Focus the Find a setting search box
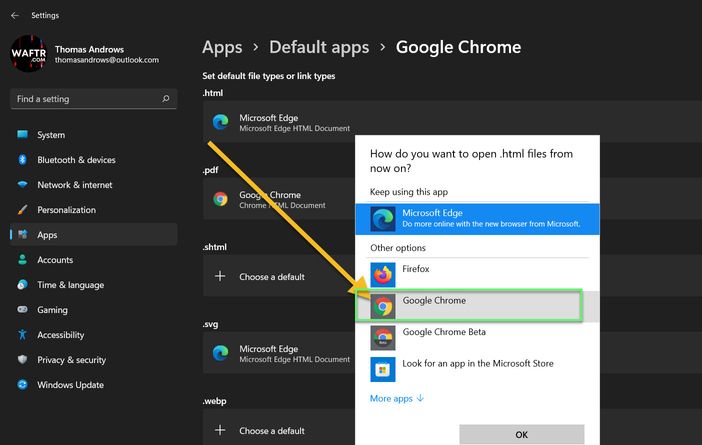The width and height of the screenshot is (702, 445). (94, 99)
